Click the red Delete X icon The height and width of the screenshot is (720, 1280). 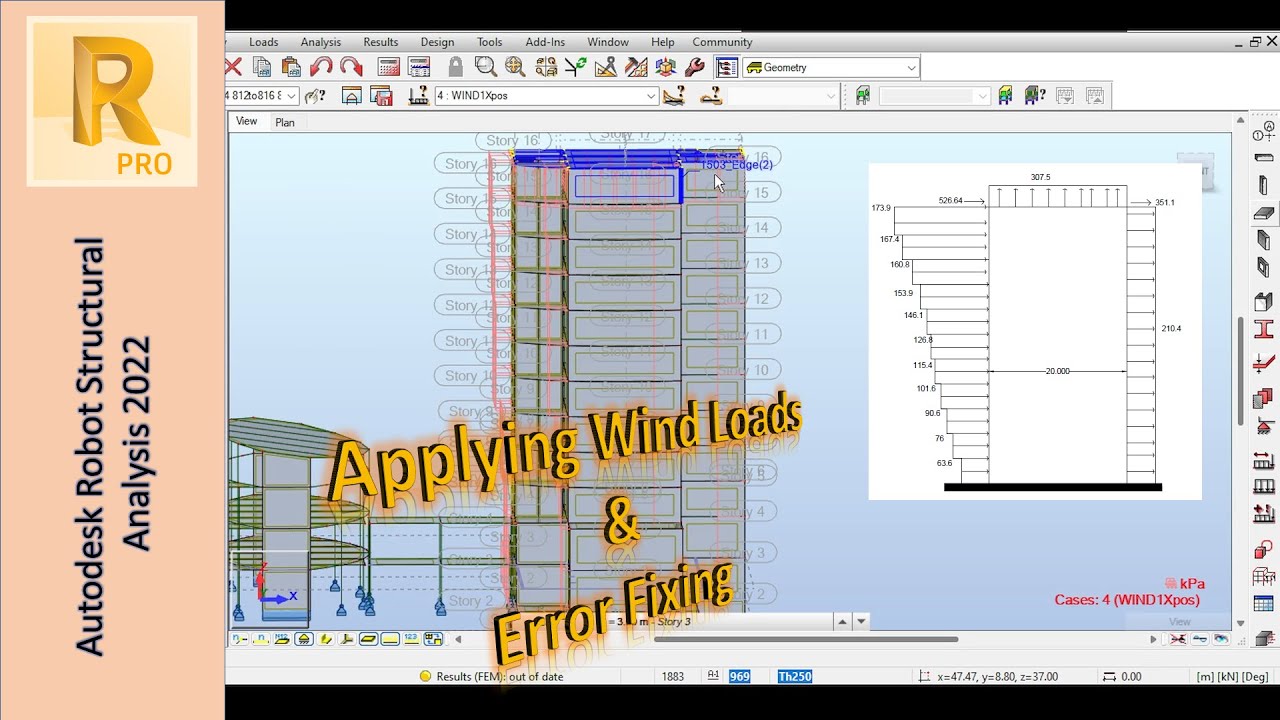tap(233, 67)
